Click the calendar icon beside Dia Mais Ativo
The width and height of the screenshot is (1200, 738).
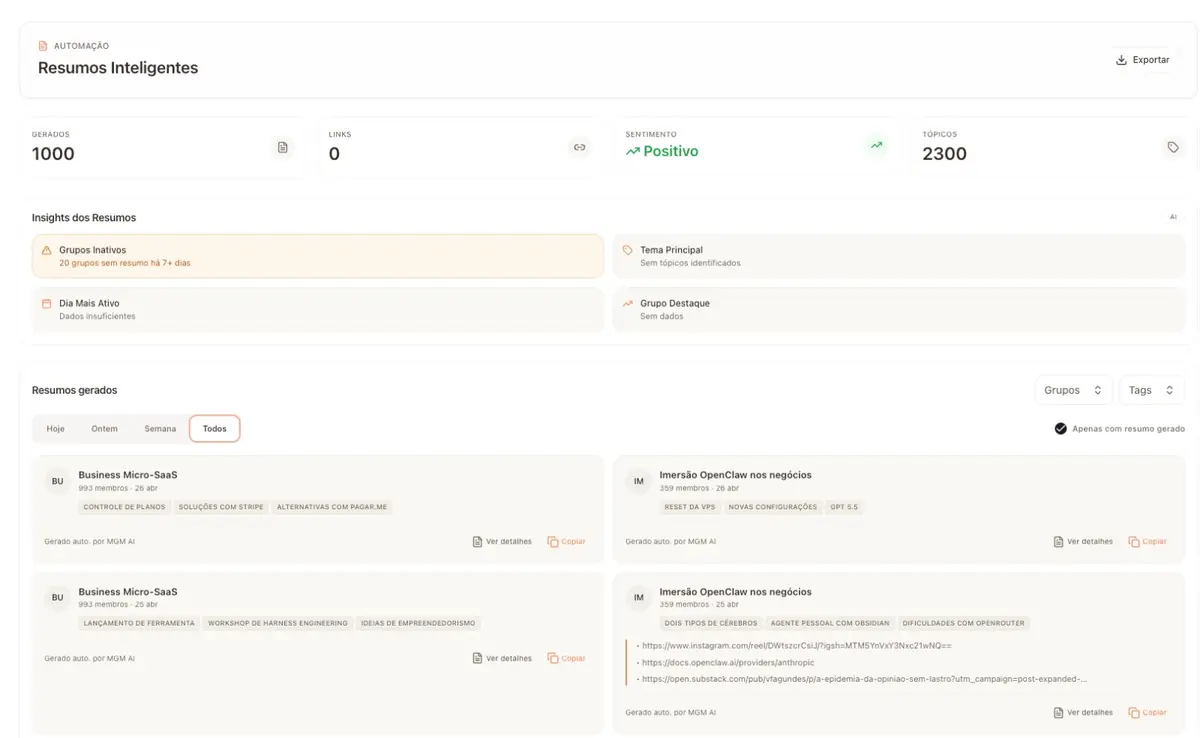coord(46,303)
